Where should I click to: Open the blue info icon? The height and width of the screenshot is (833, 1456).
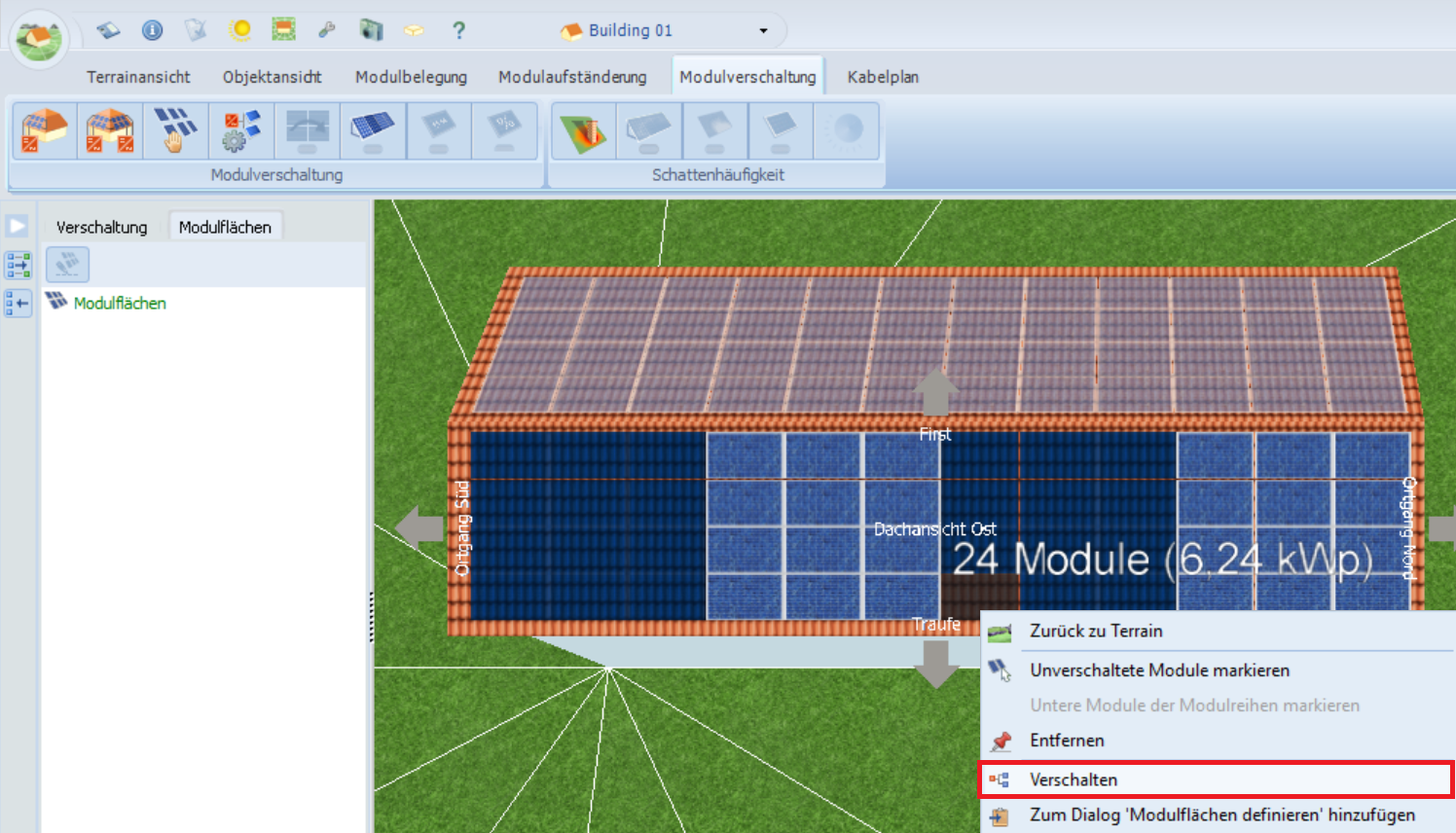point(152,30)
